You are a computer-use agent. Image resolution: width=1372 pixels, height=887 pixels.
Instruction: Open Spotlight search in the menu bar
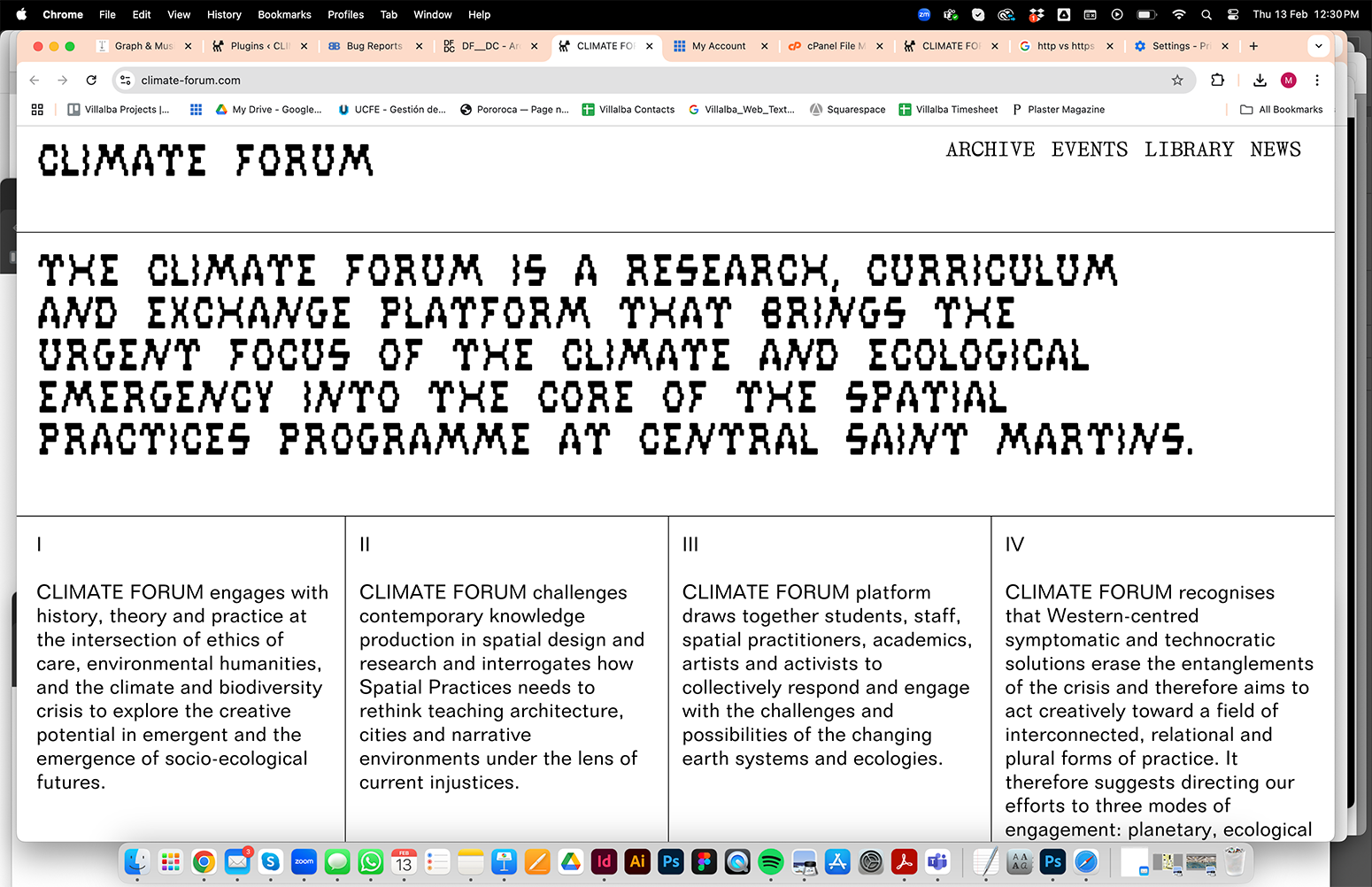[x=1206, y=14]
